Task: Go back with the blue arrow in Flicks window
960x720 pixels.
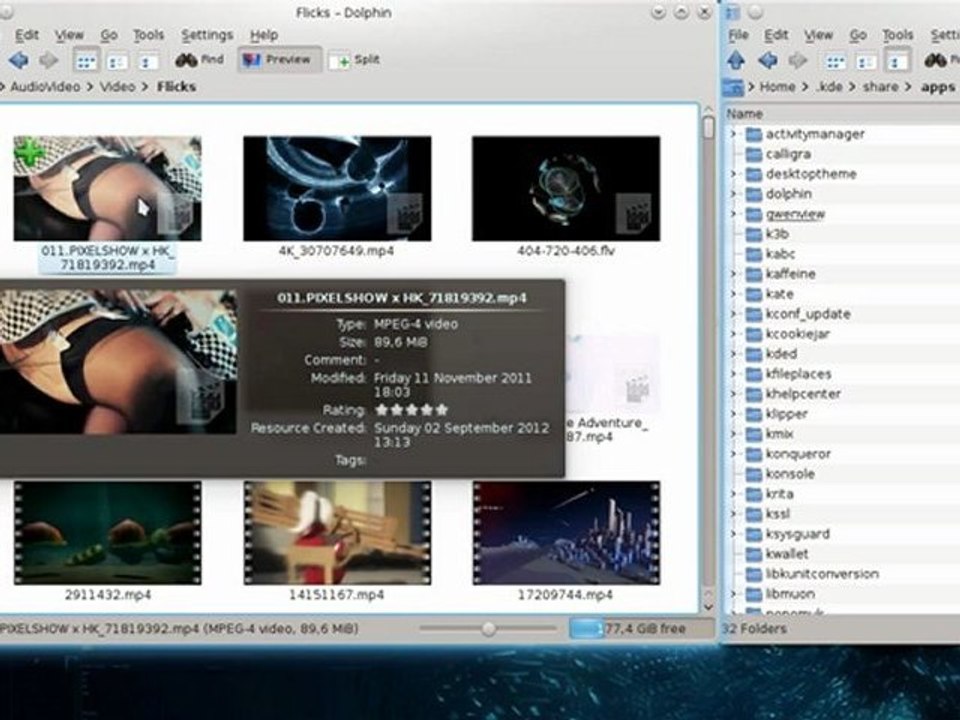Action: pyautogui.click(x=19, y=60)
